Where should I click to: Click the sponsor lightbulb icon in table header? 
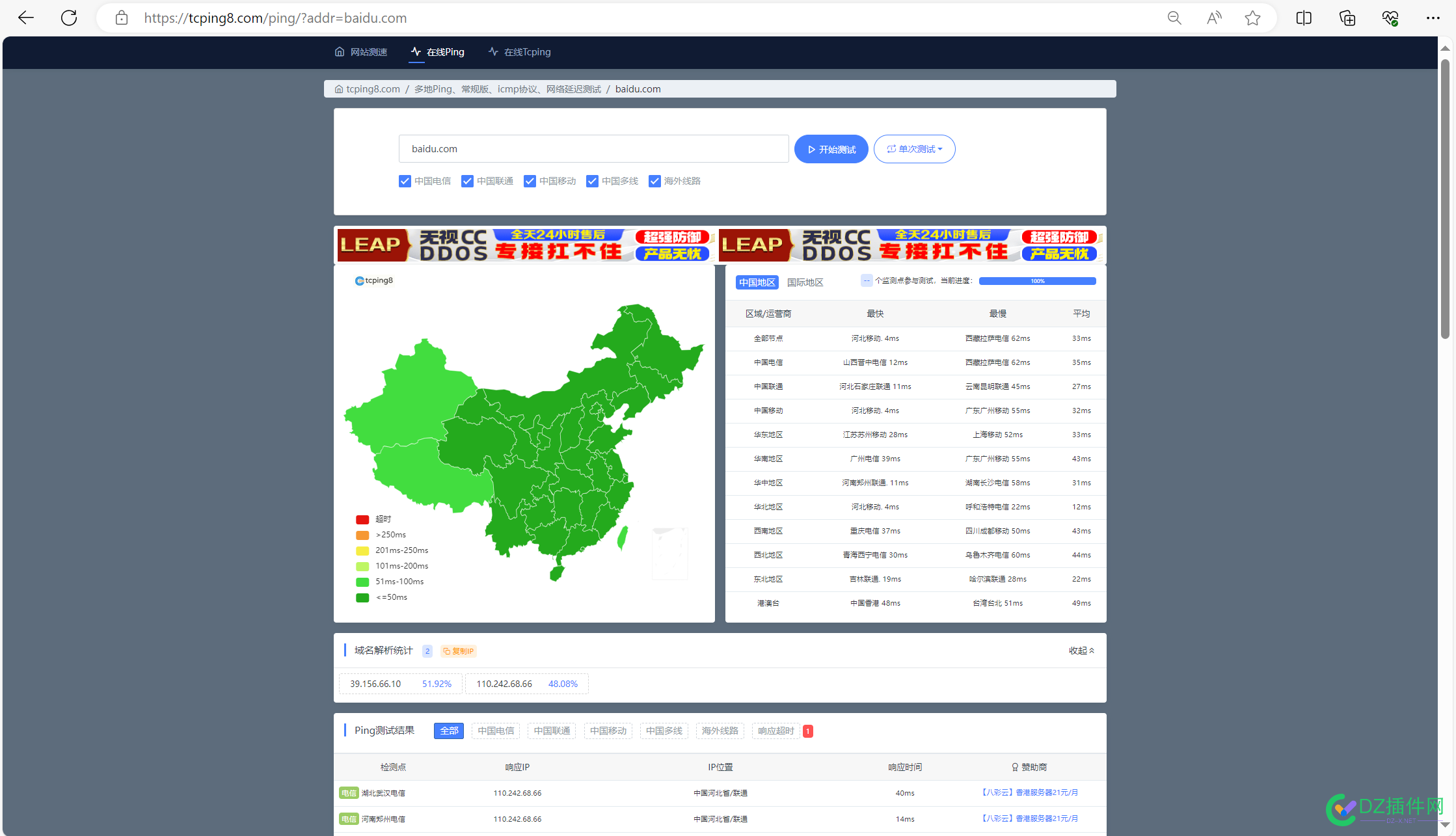click(x=1015, y=767)
